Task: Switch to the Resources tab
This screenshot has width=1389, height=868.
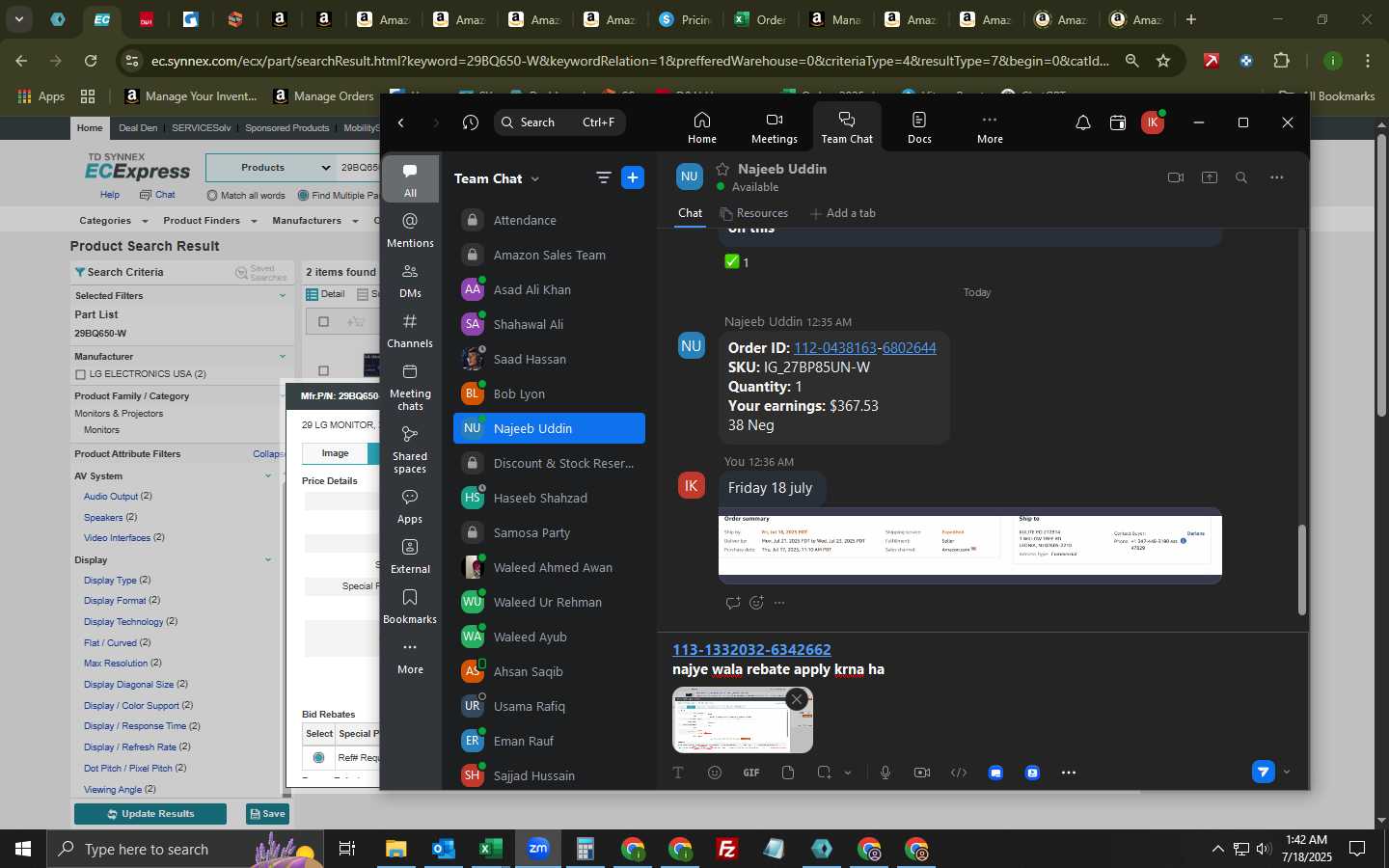Action: pyautogui.click(x=754, y=213)
